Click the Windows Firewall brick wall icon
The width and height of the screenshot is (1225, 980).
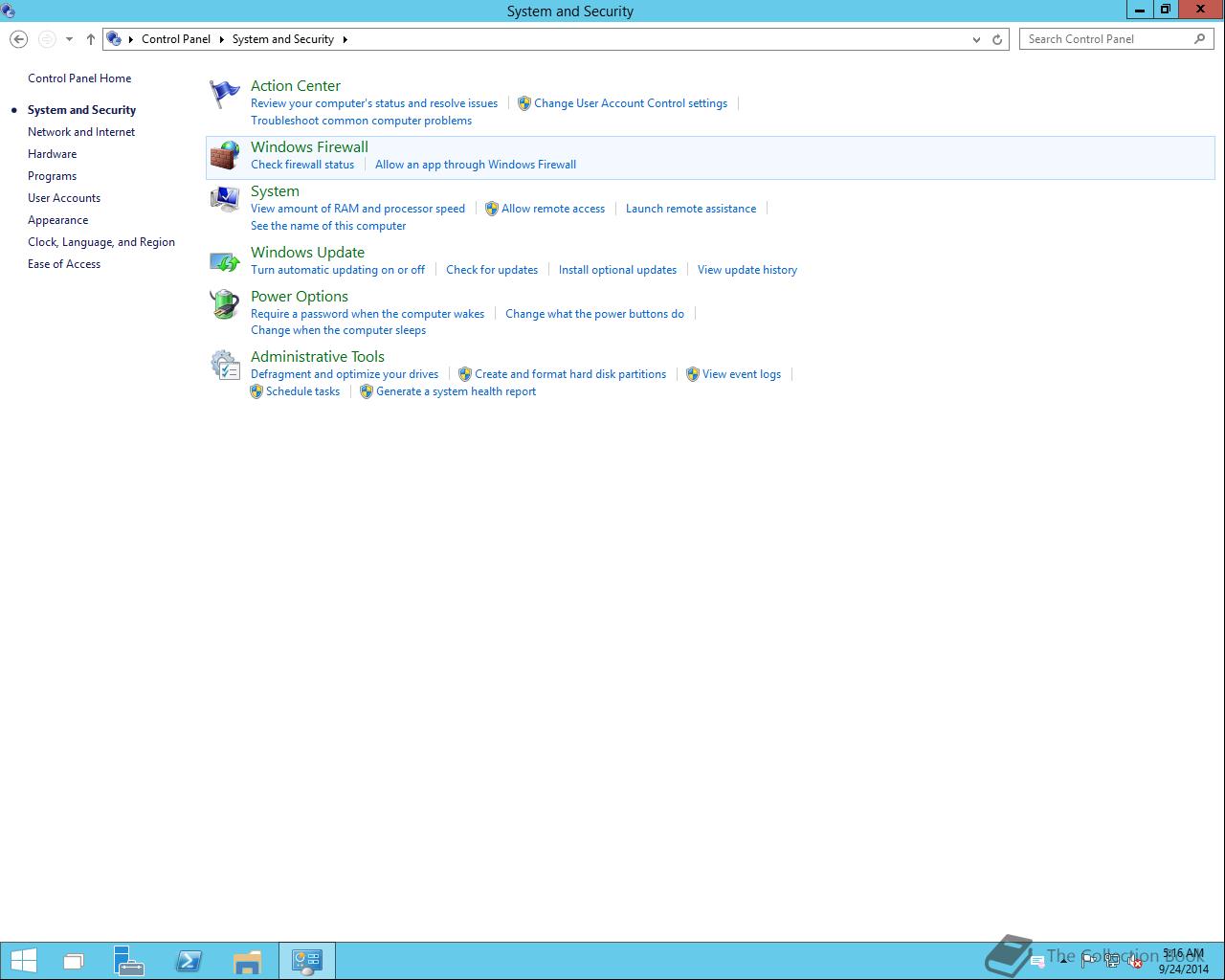click(225, 155)
